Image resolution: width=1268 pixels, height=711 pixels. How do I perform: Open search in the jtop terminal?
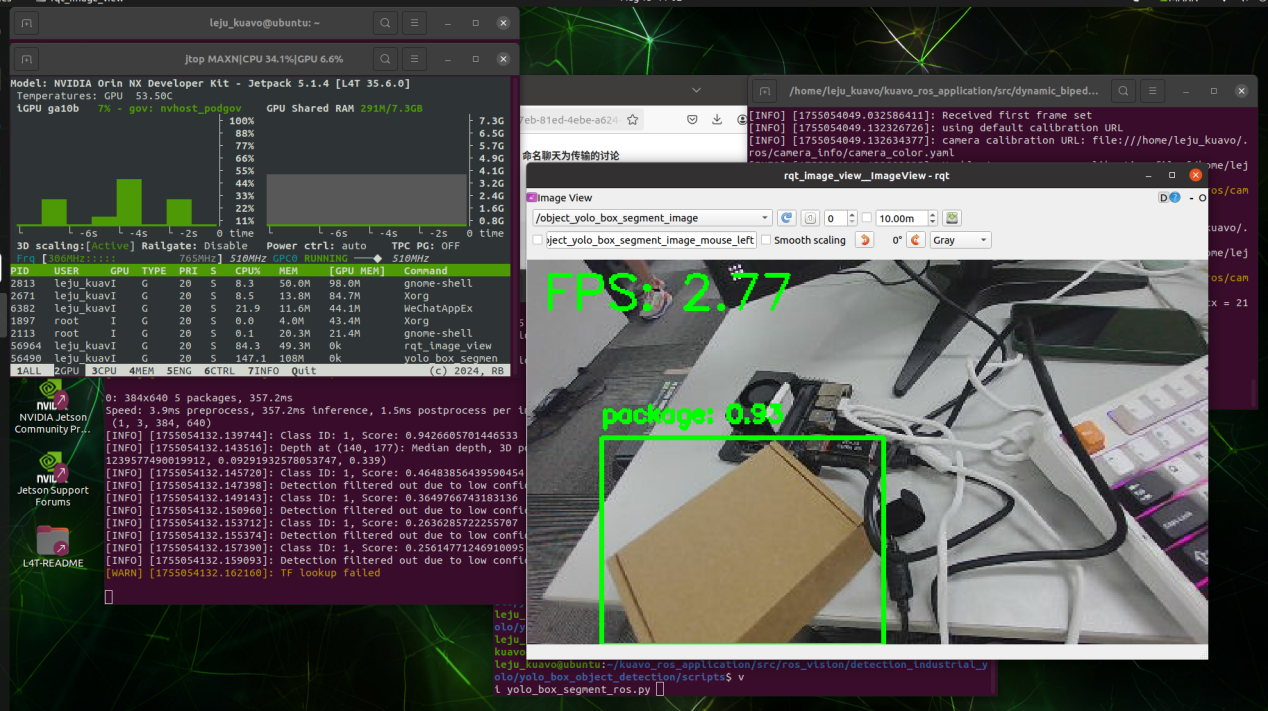(x=385, y=59)
